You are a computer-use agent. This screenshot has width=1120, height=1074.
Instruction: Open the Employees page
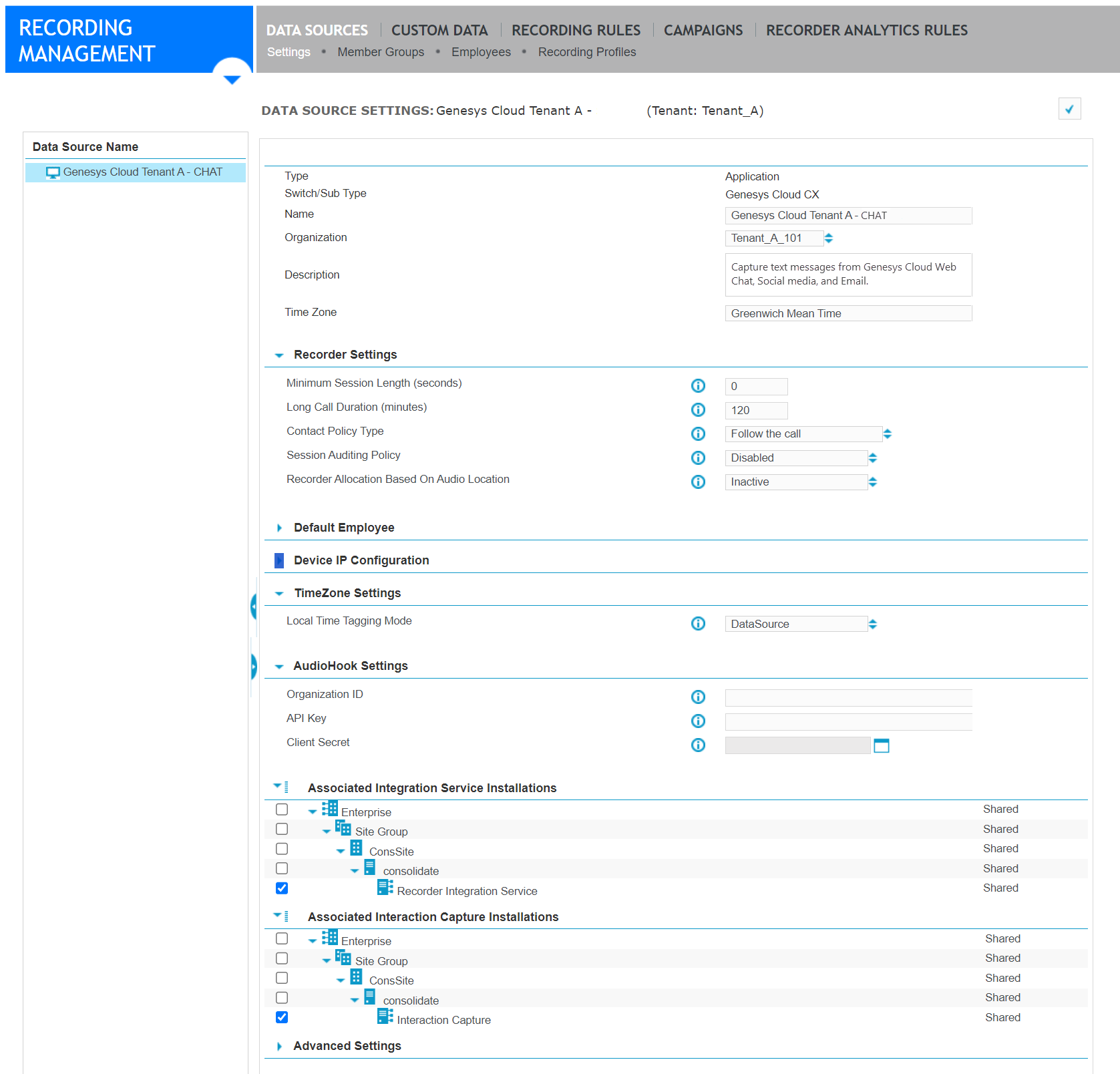[481, 51]
